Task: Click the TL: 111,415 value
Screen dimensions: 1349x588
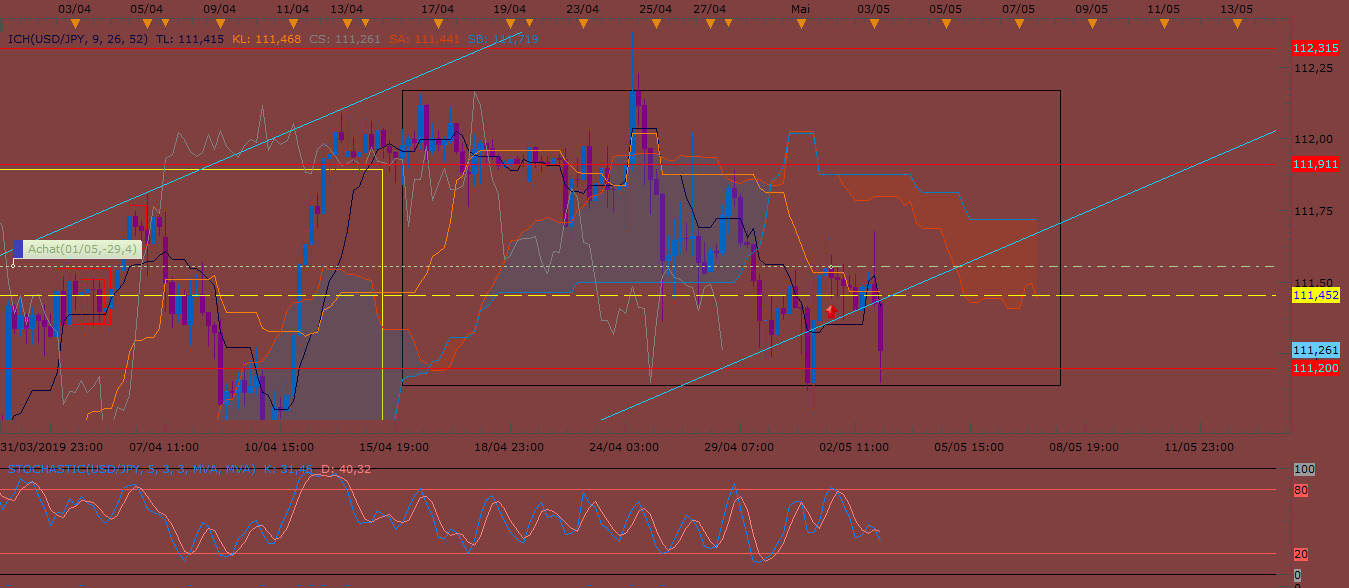Action: tap(191, 38)
